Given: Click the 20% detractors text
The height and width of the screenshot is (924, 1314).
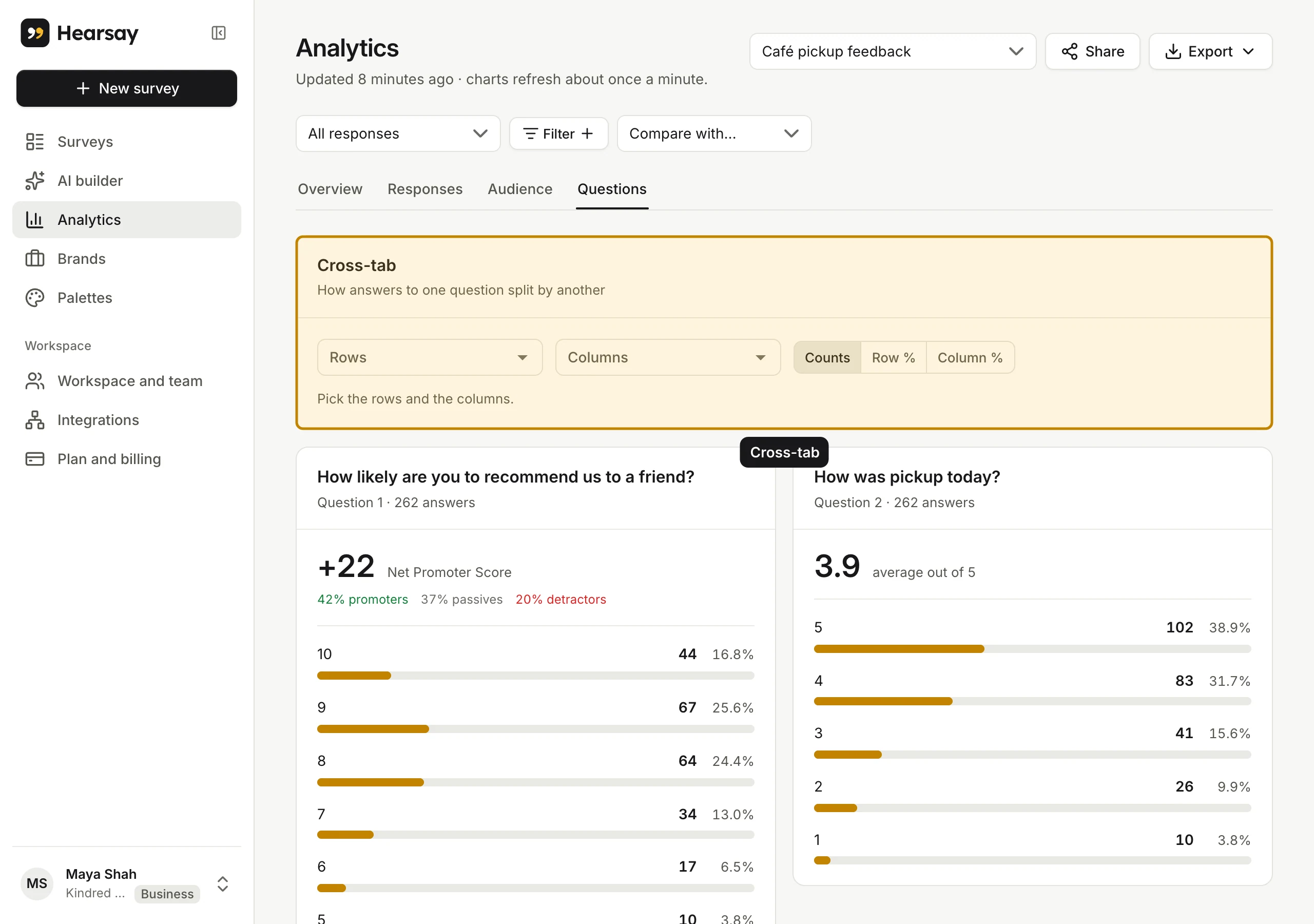Looking at the screenshot, I should 561,600.
